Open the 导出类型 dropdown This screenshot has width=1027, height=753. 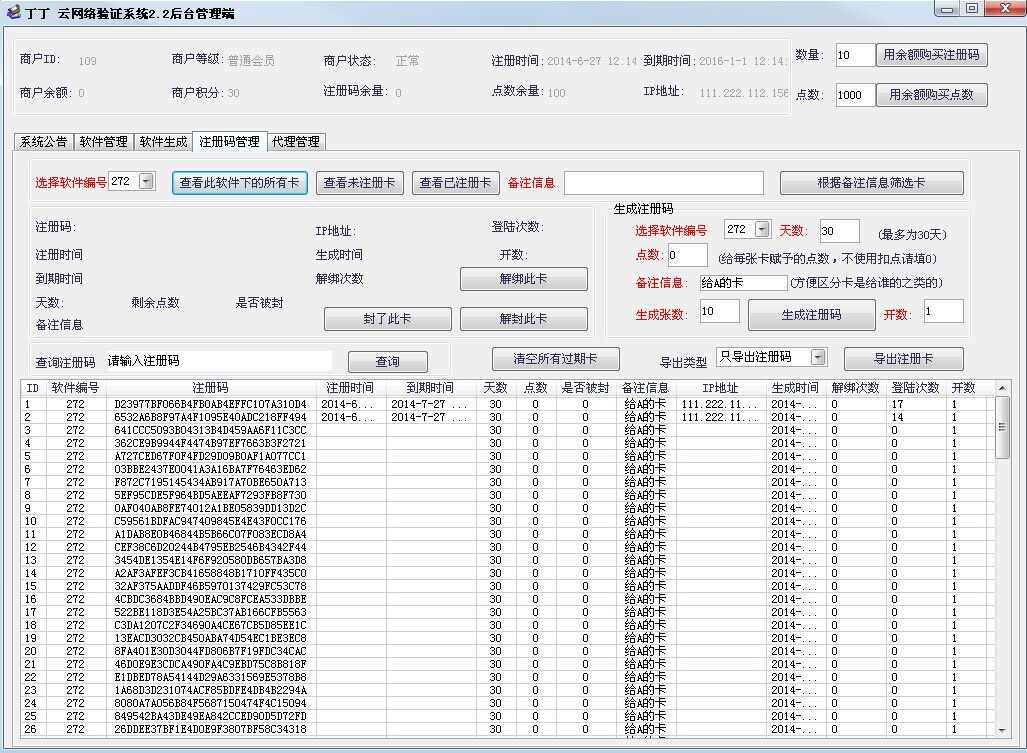pyautogui.click(x=818, y=357)
